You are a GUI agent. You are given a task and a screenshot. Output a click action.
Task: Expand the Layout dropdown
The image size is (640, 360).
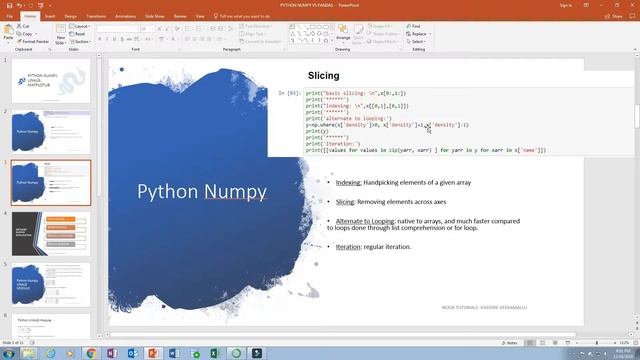point(89,26)
